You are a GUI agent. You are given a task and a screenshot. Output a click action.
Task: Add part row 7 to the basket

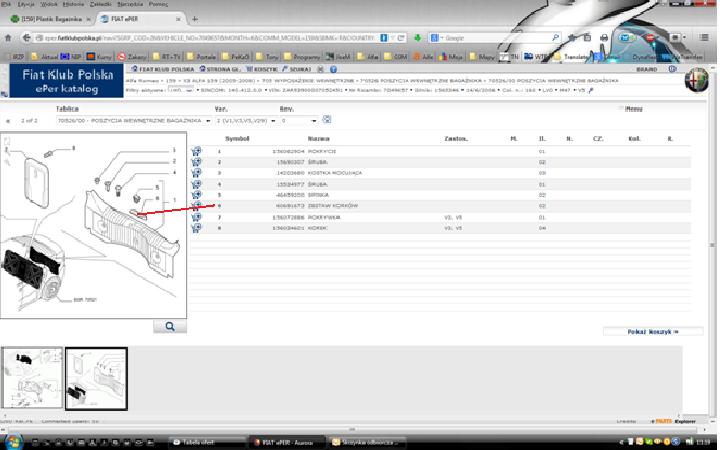click(x=197, y=217)
